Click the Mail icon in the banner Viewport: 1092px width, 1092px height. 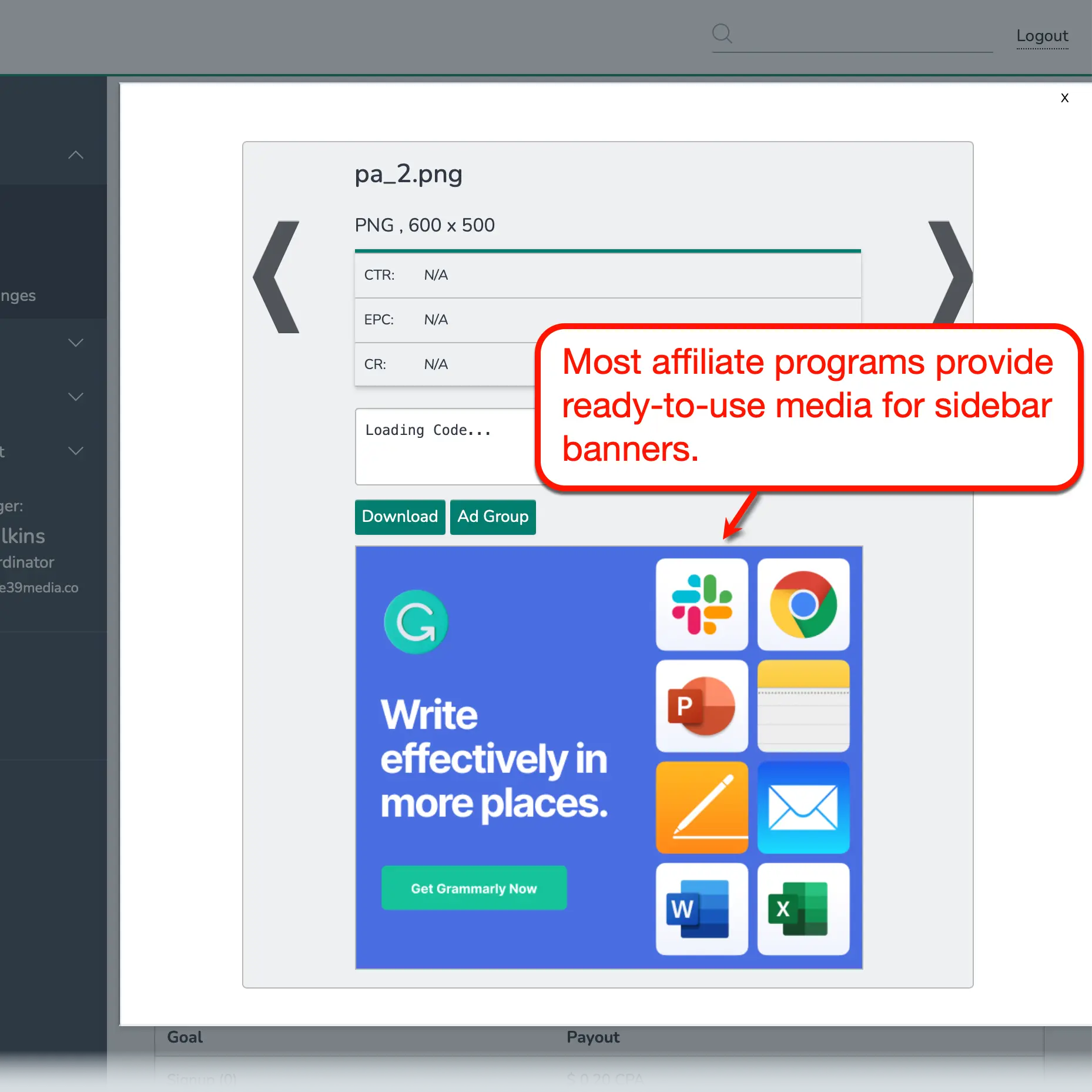point(803,808)
